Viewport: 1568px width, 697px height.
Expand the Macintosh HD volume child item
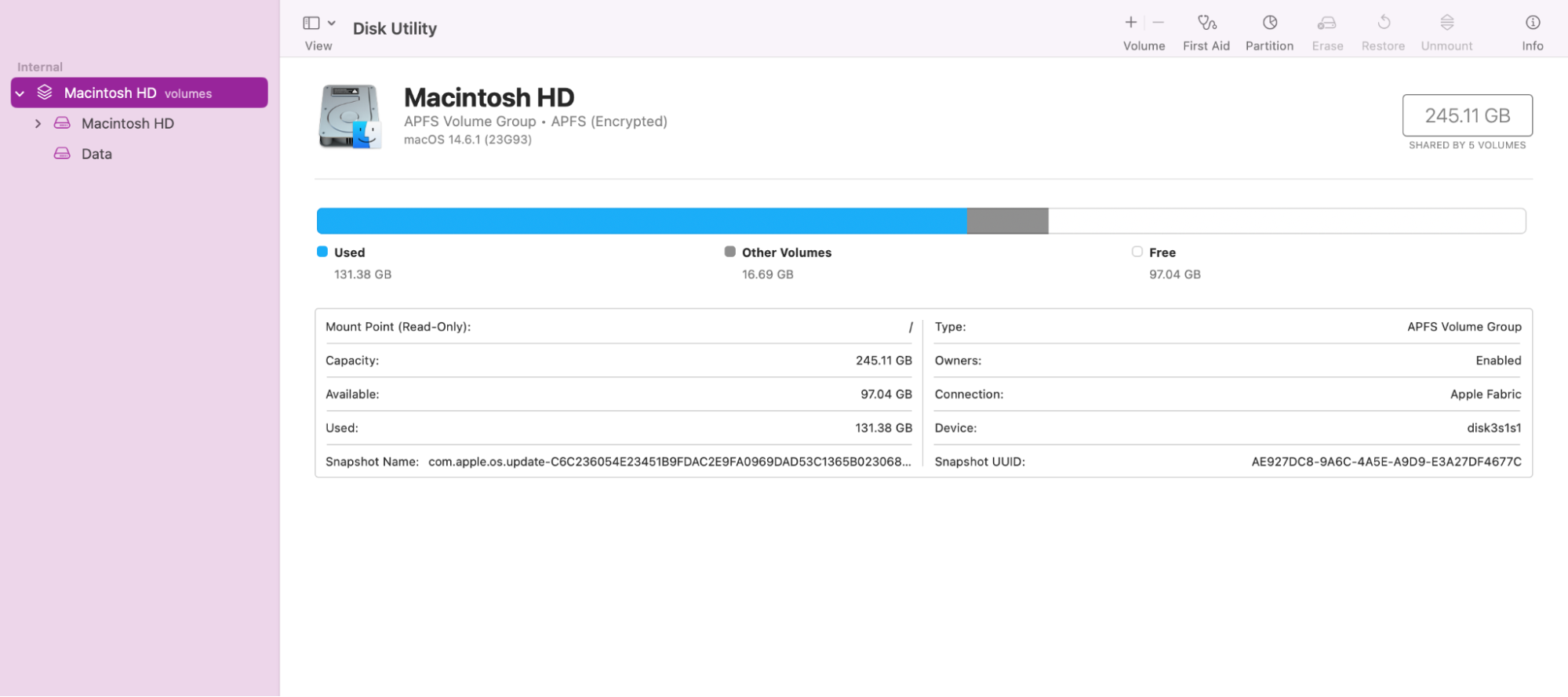[x=38, y=124]
